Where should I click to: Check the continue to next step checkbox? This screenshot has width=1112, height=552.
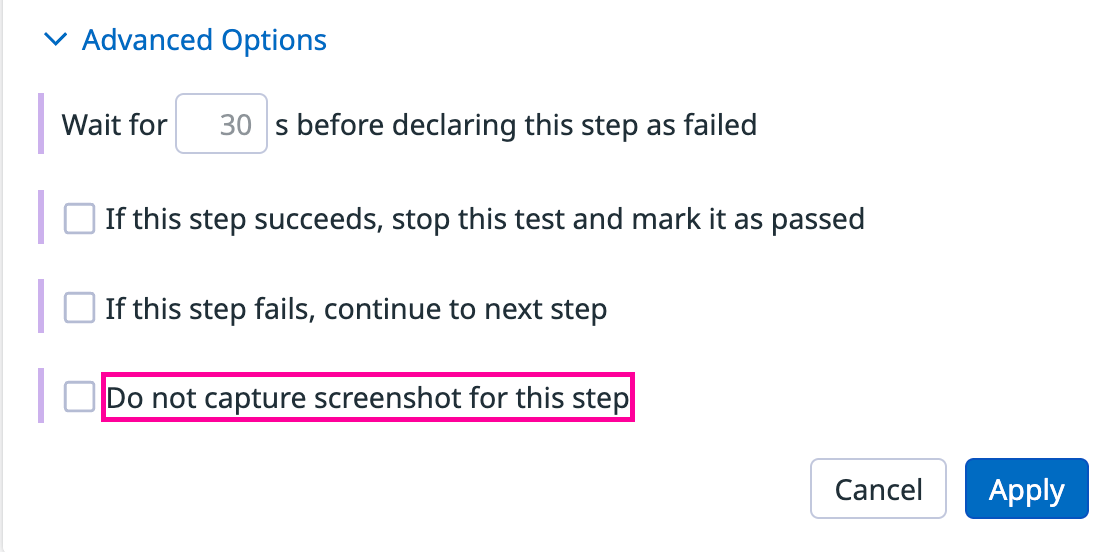point(79,308)
